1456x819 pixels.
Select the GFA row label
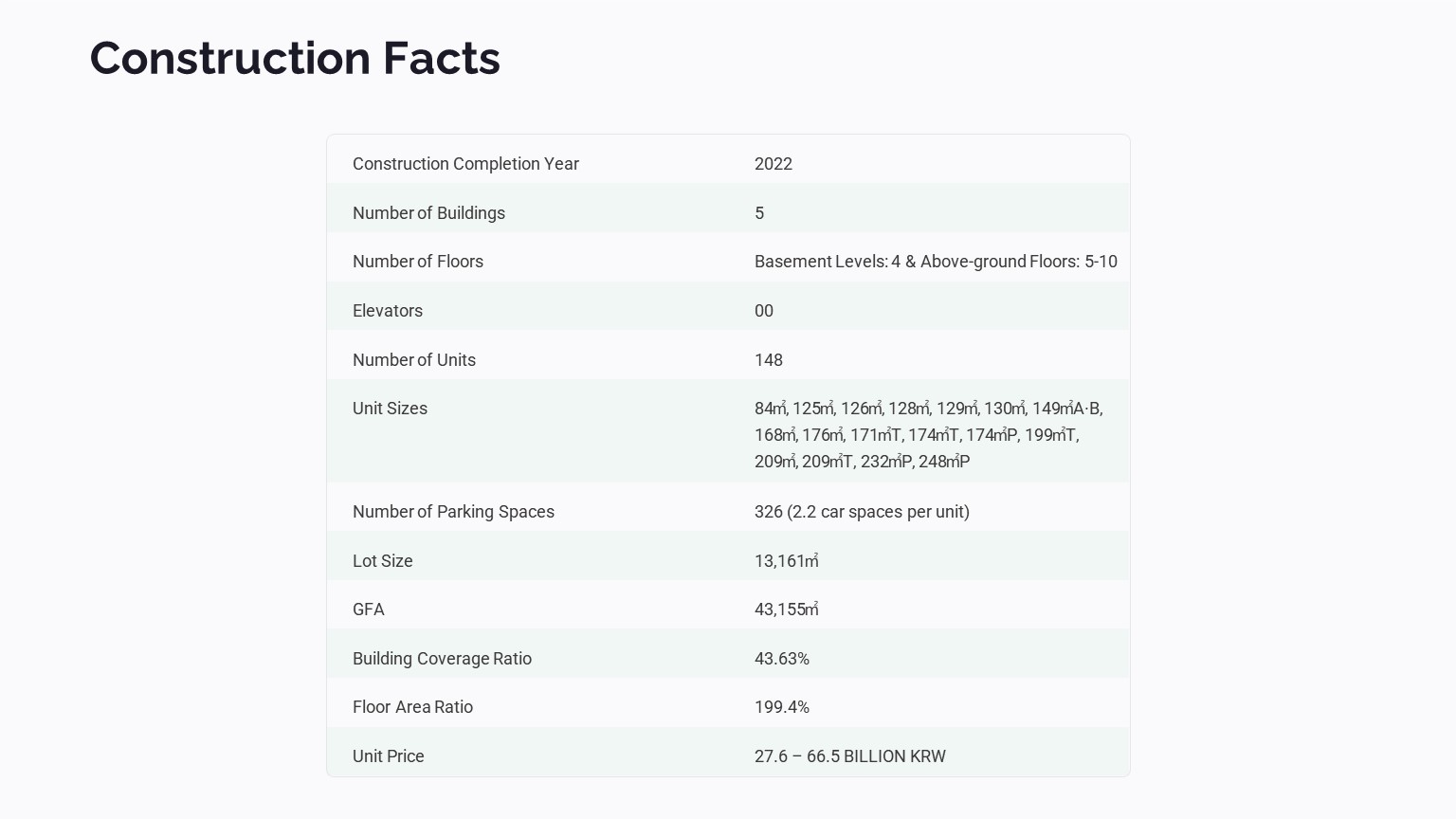tap(369, 610)
